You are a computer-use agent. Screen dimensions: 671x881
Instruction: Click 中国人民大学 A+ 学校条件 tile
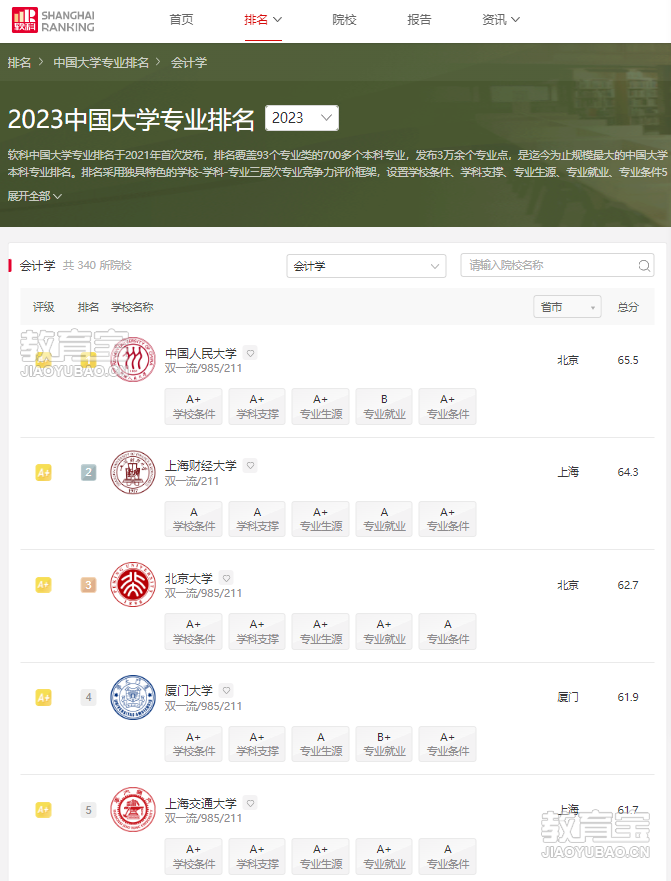[x=194, y=406]
